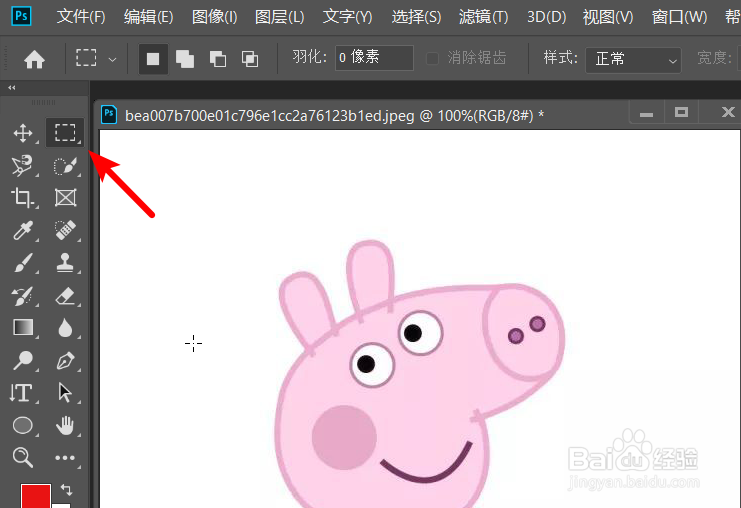Open the 视图(V) menu
This screenshot has height=508, width=741.
[608, 17]
